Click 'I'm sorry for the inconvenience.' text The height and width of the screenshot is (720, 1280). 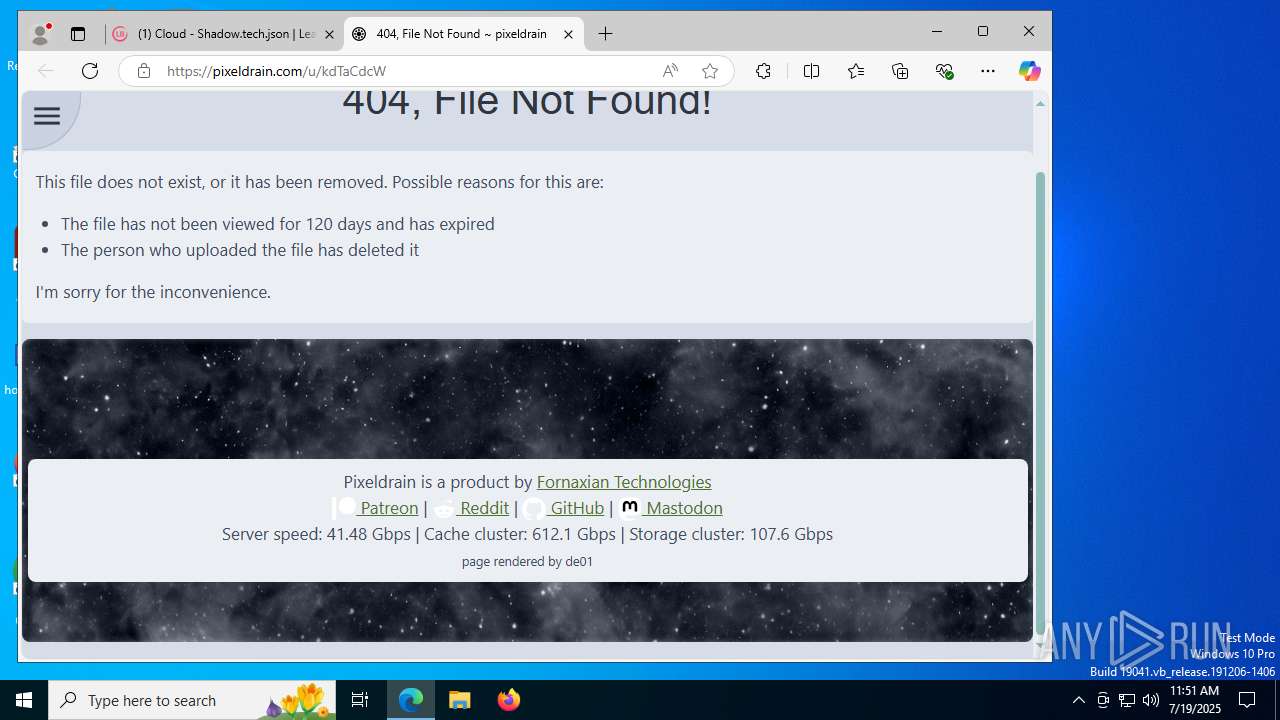153,292
